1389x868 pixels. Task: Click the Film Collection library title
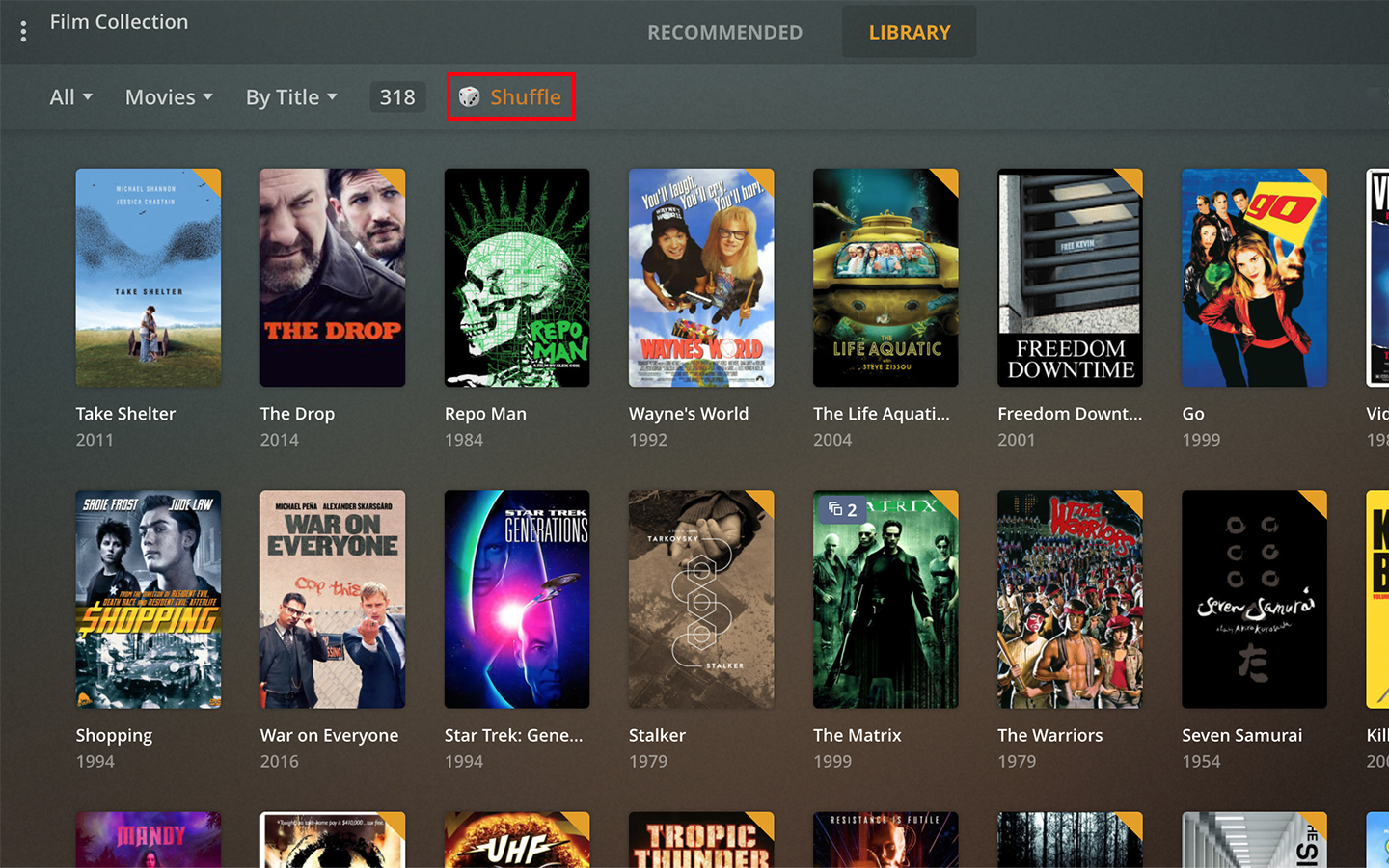pyautogui.click(x=119, y=22)
